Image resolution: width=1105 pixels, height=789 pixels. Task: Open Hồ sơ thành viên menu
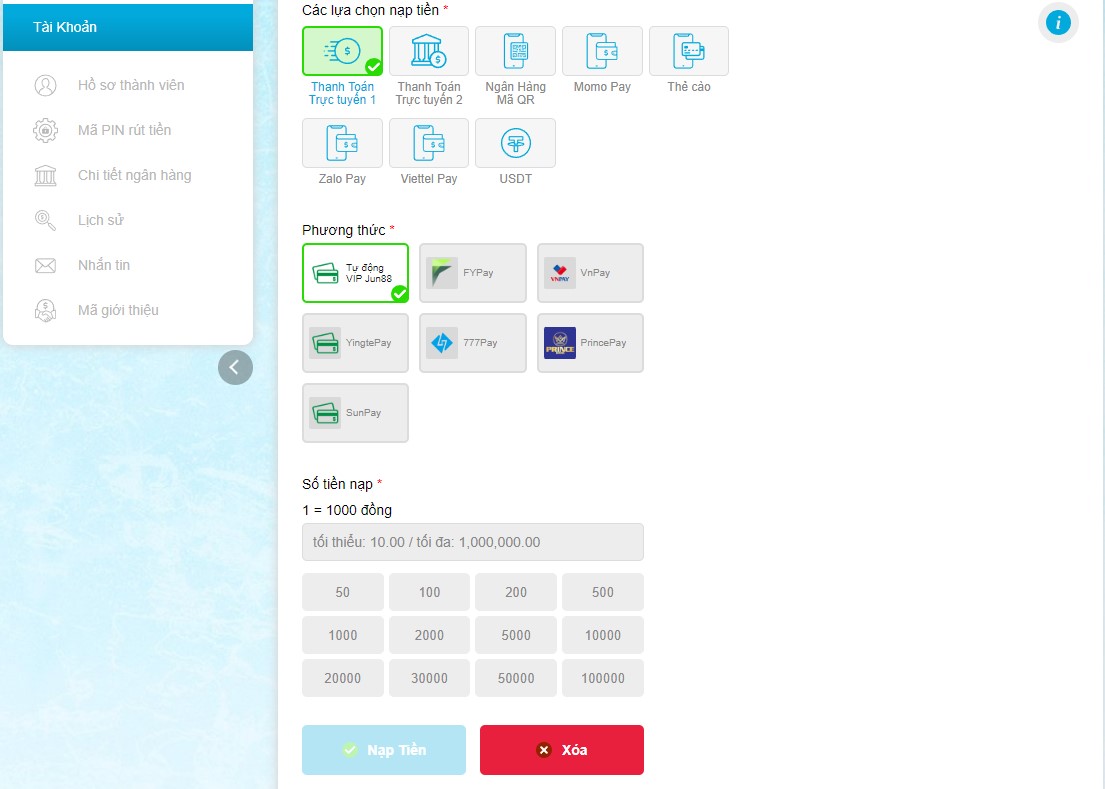tap(130, 85)
